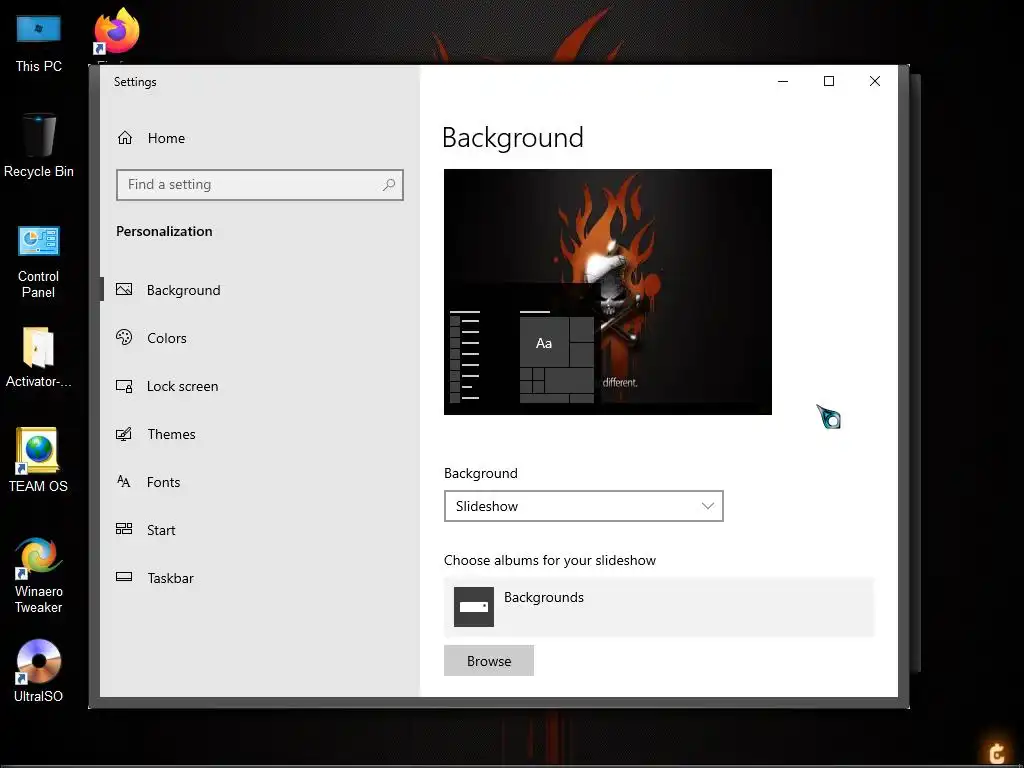
Task: Select the Background page label in the sidebar
Action: pyautogui.click(x=184, y=290)
